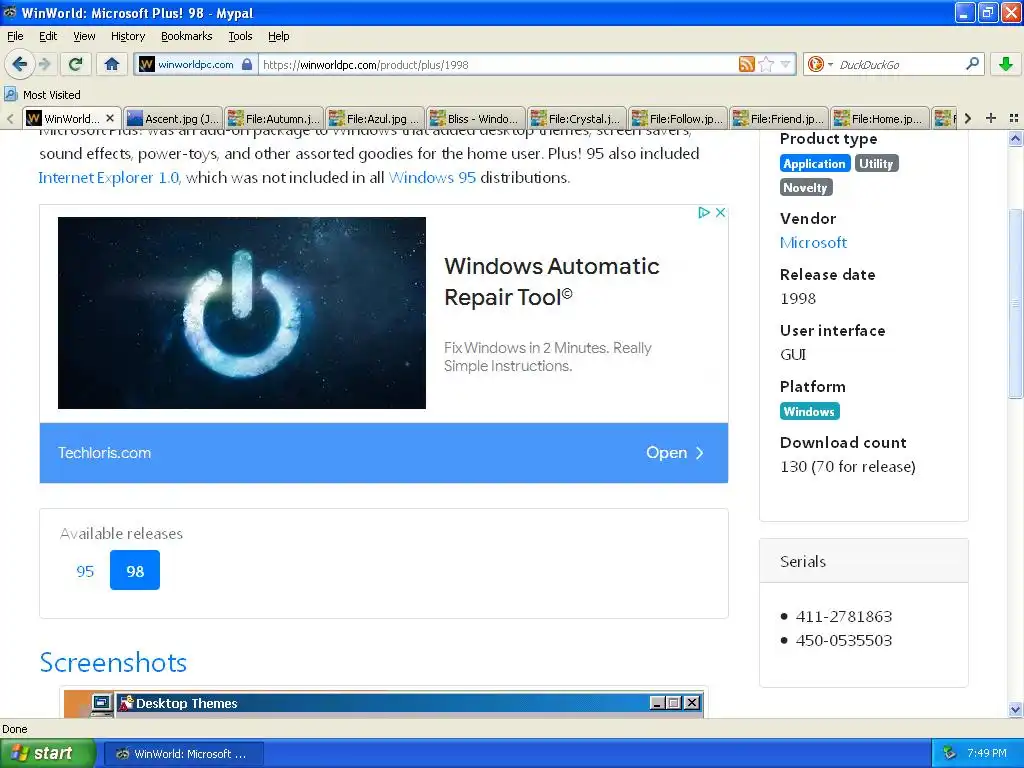Switch to the File:Home.jpg tab
Image resolution: width=1024 pixels, height=768 pixels.
(x=880, y=119)
